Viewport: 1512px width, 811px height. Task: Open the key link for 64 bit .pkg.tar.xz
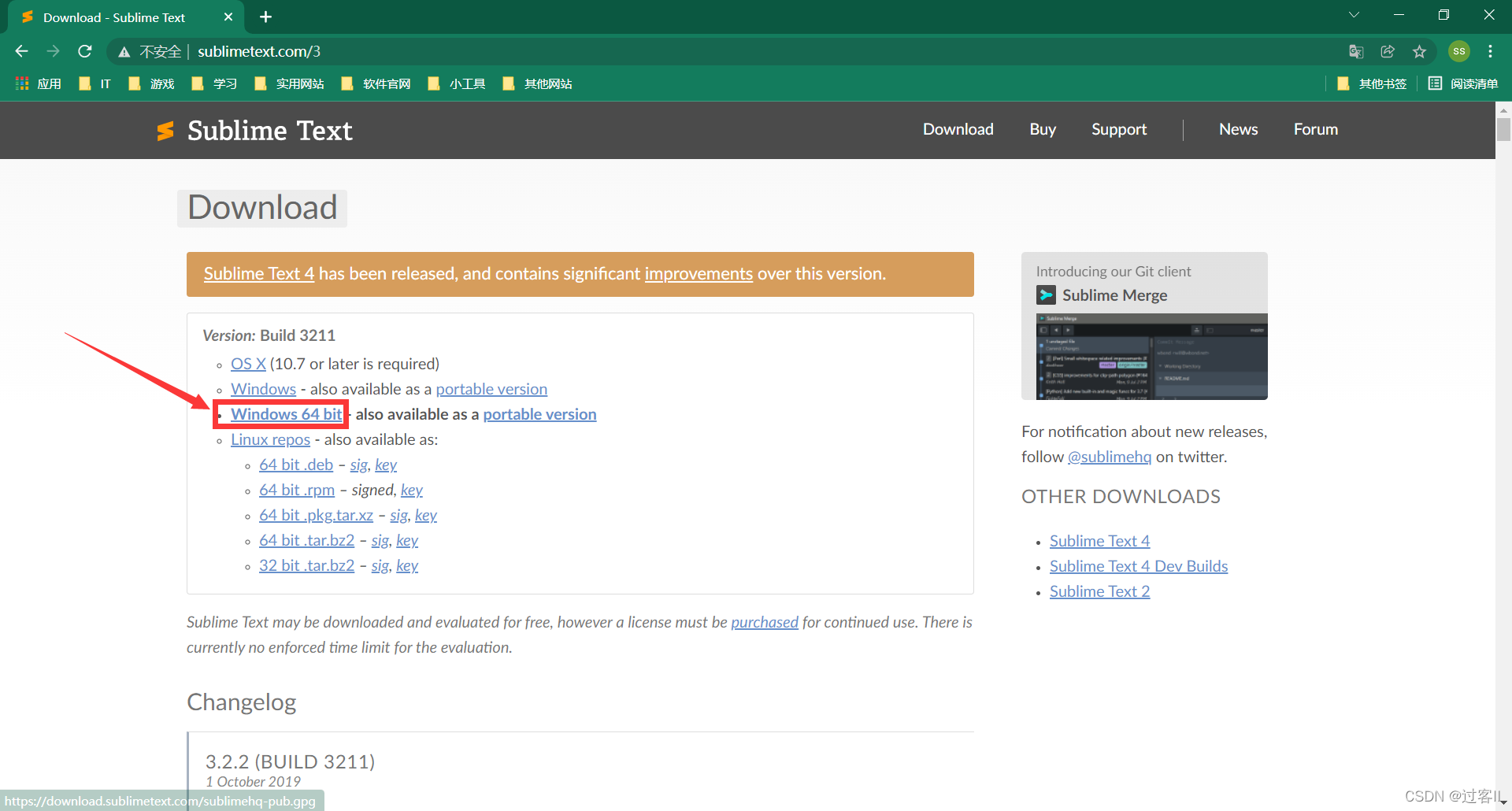(x=426, y=515)
